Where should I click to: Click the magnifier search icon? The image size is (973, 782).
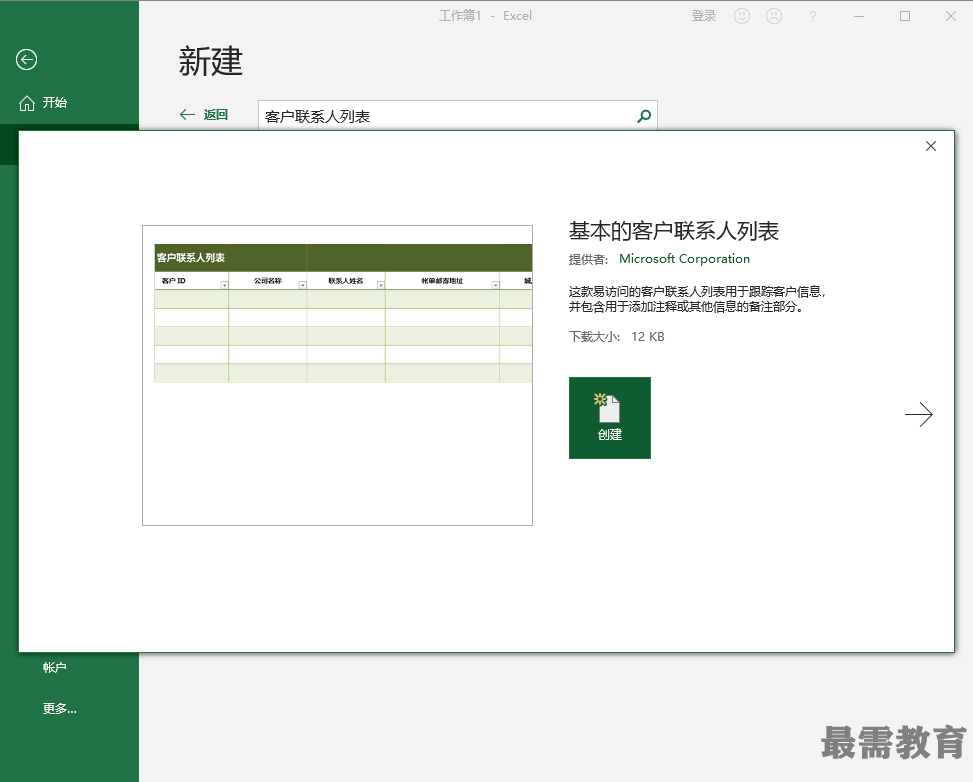pos(644,116)
